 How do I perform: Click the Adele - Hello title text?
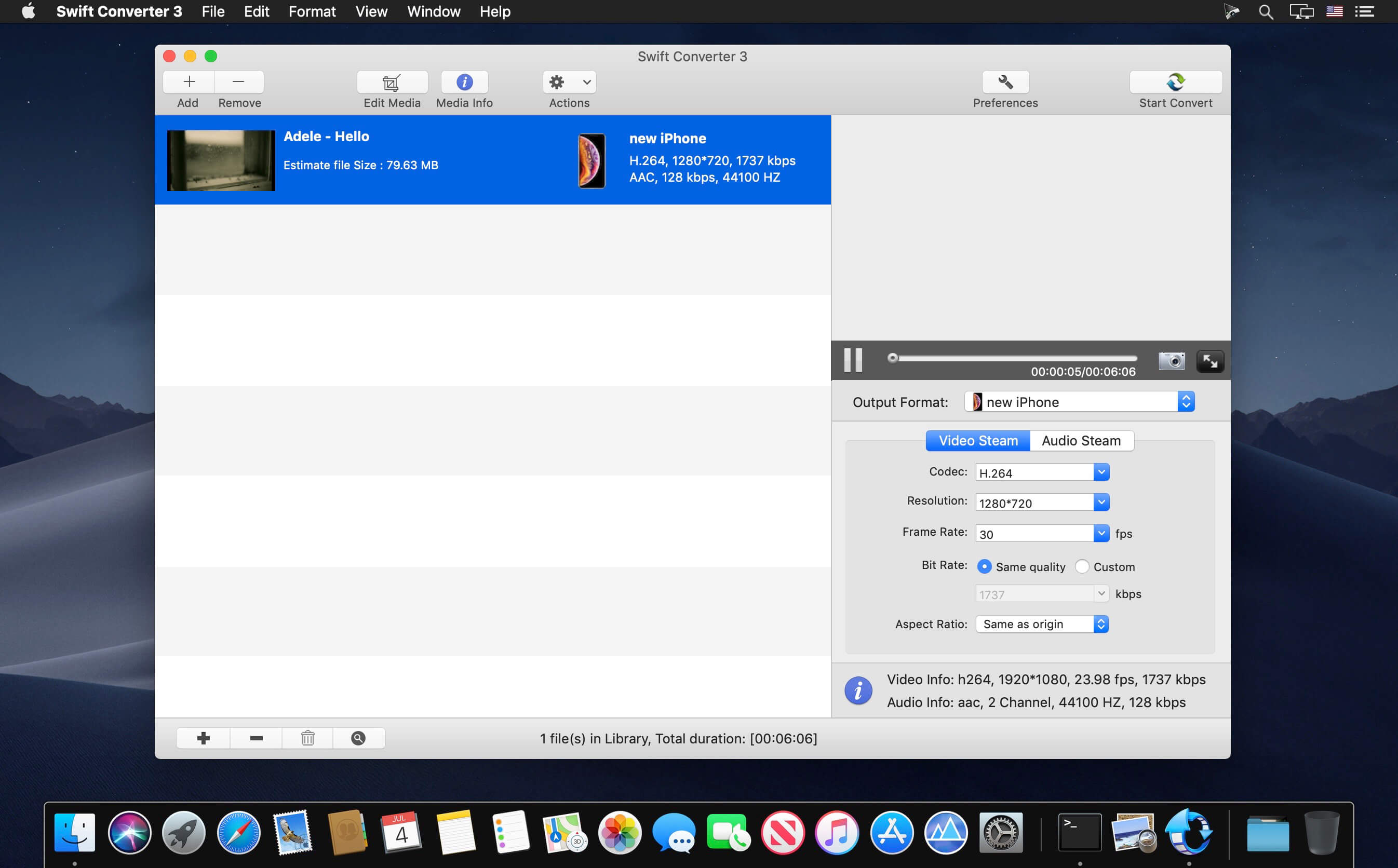click(326, 137)
